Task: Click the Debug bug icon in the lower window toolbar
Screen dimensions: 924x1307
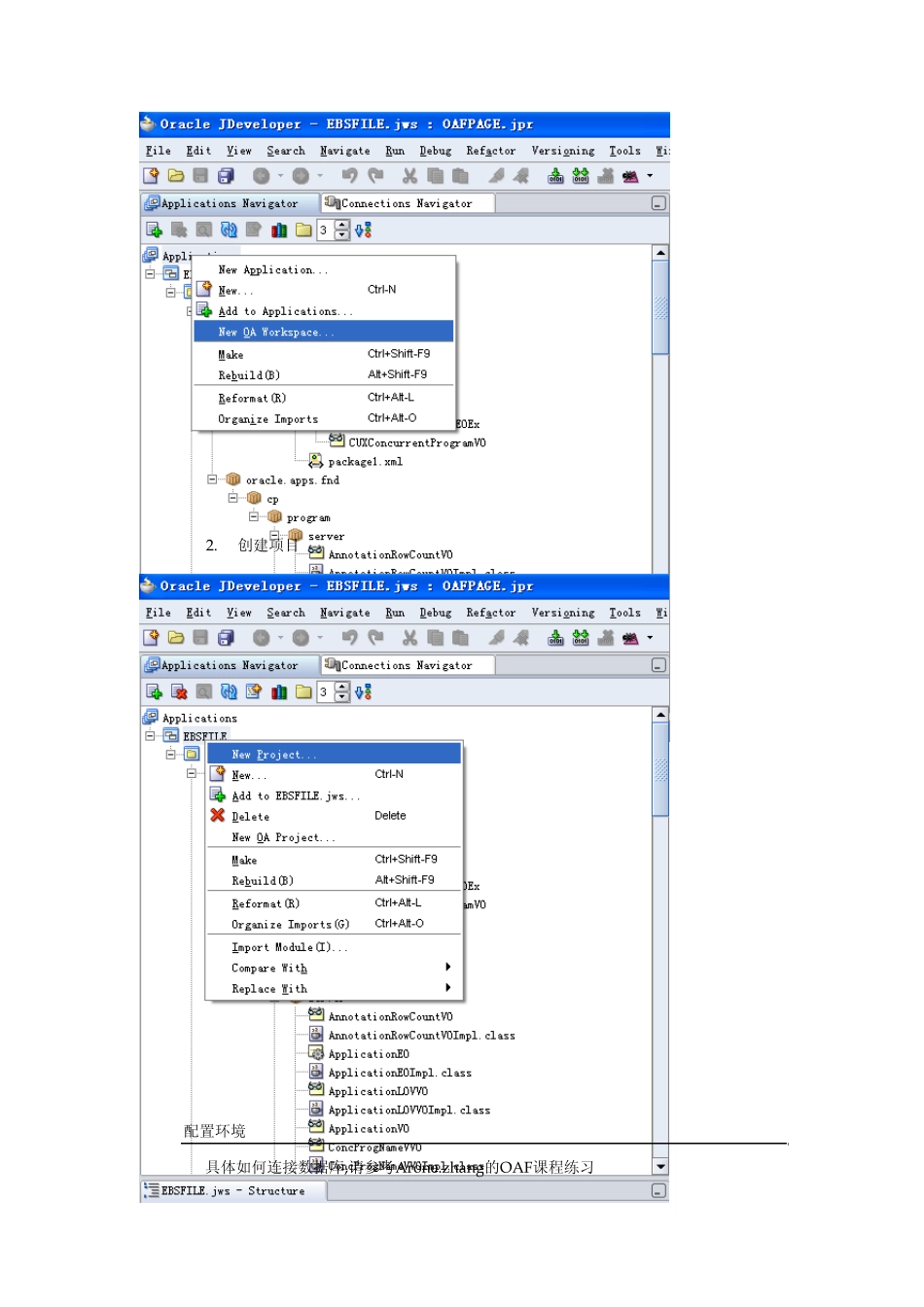Action: [630, 638]
